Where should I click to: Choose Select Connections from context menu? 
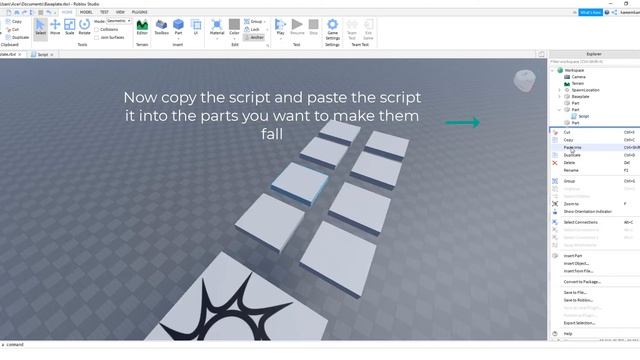coord(595,222)
